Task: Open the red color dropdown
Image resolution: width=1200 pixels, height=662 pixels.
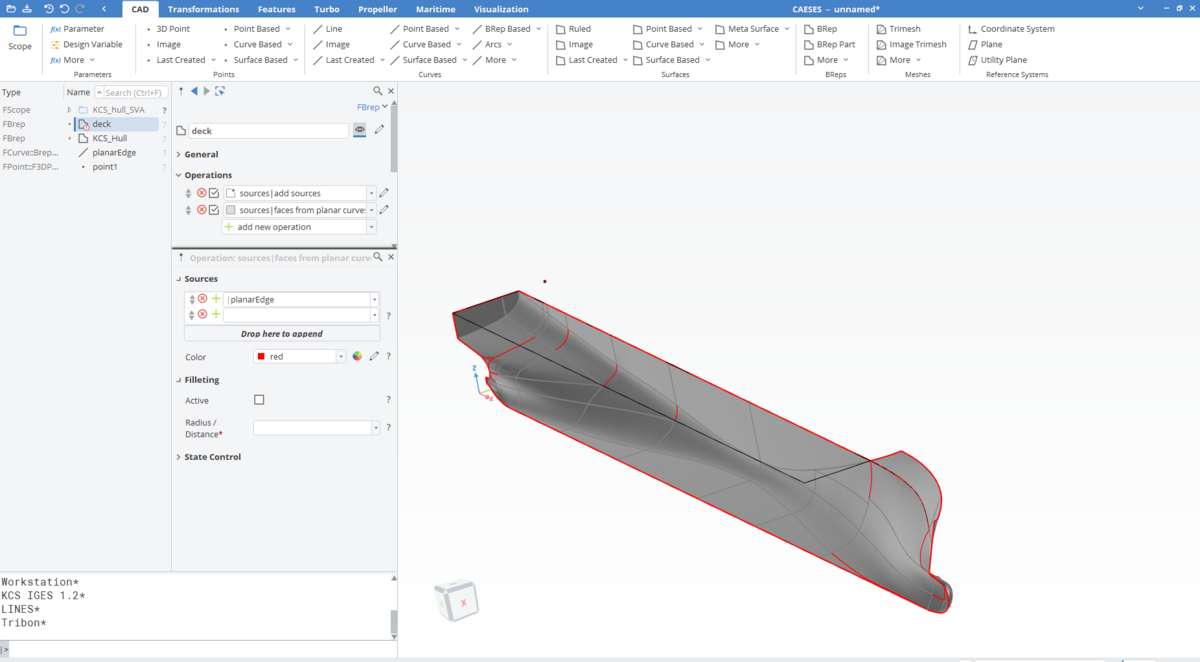Action: (x=341, y=356)
